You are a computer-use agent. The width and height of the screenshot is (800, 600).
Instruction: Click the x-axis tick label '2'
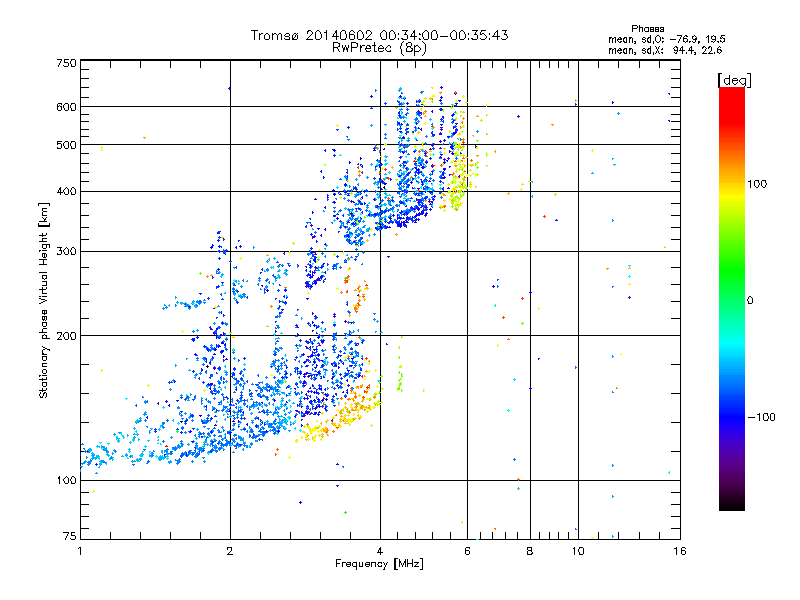coord(230,551)
